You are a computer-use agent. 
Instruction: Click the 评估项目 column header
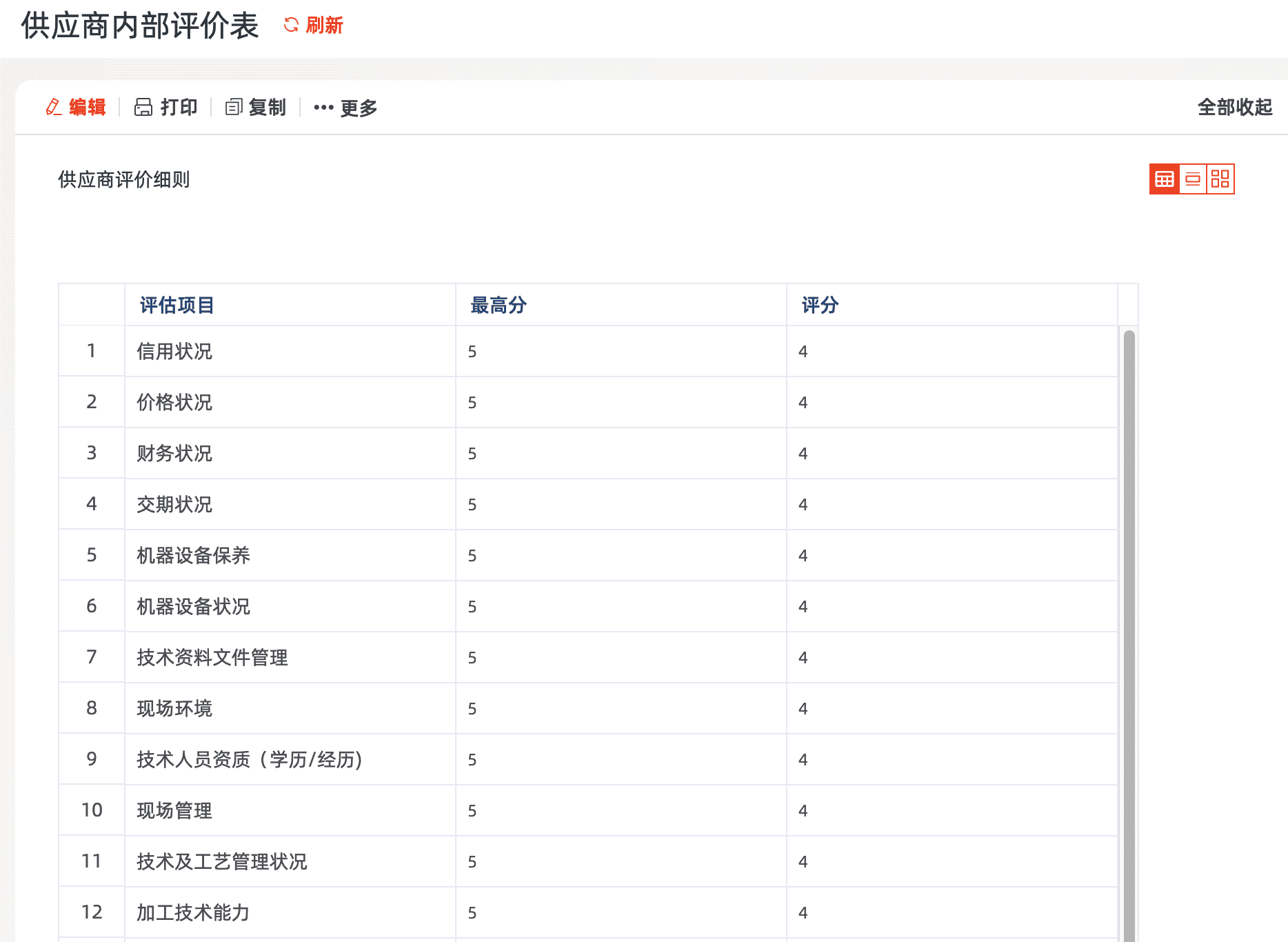coord(290,305)
